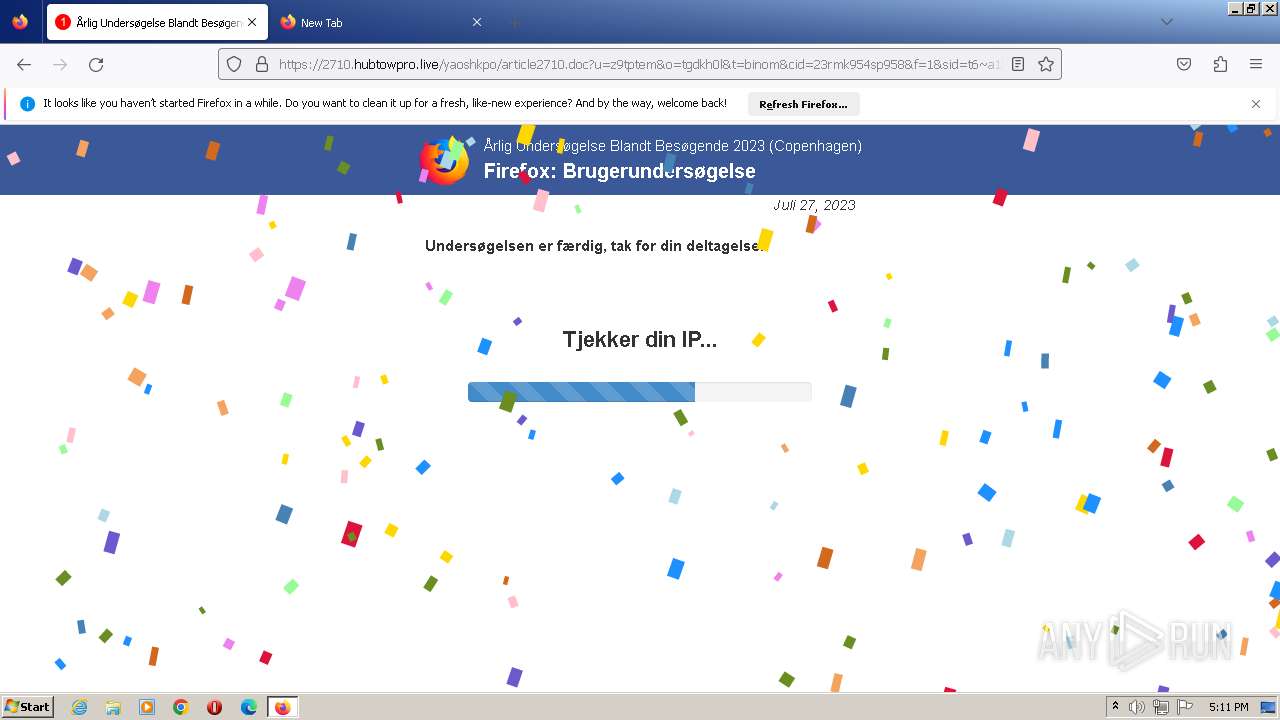1280x720 pixels.
Task: Click the Juli 27, 2023 date
Action: 814,205
